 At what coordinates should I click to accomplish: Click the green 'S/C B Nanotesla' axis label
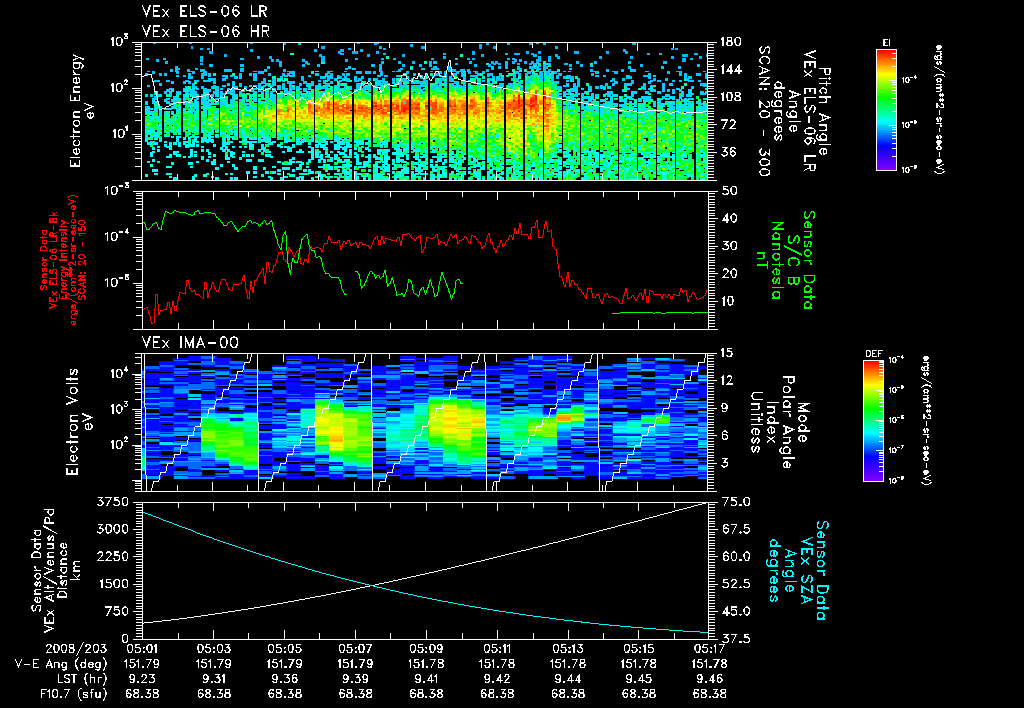pos(784,259)
